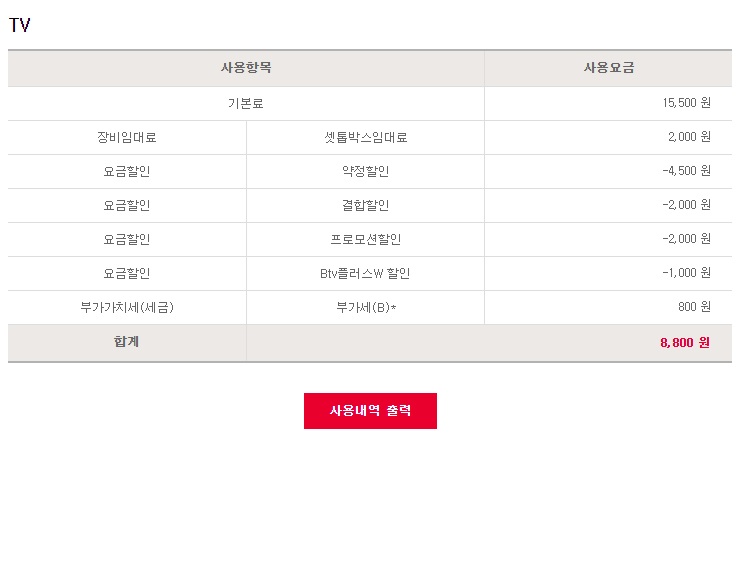Click the 사용내역 출력 button

click(370, 411)
